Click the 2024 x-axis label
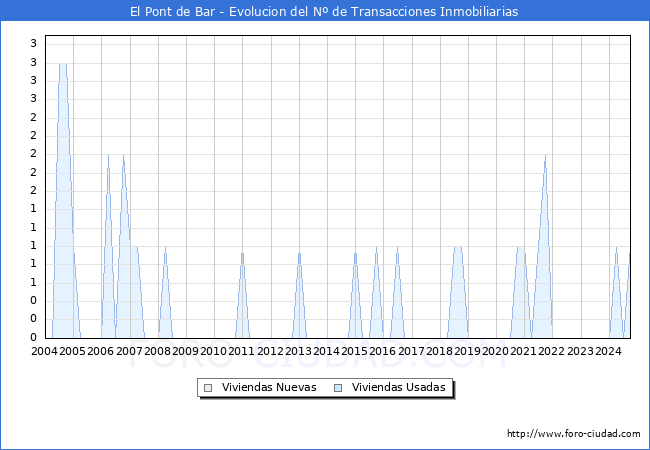Screen dimensions: 650x450 (x=608, y=351)
